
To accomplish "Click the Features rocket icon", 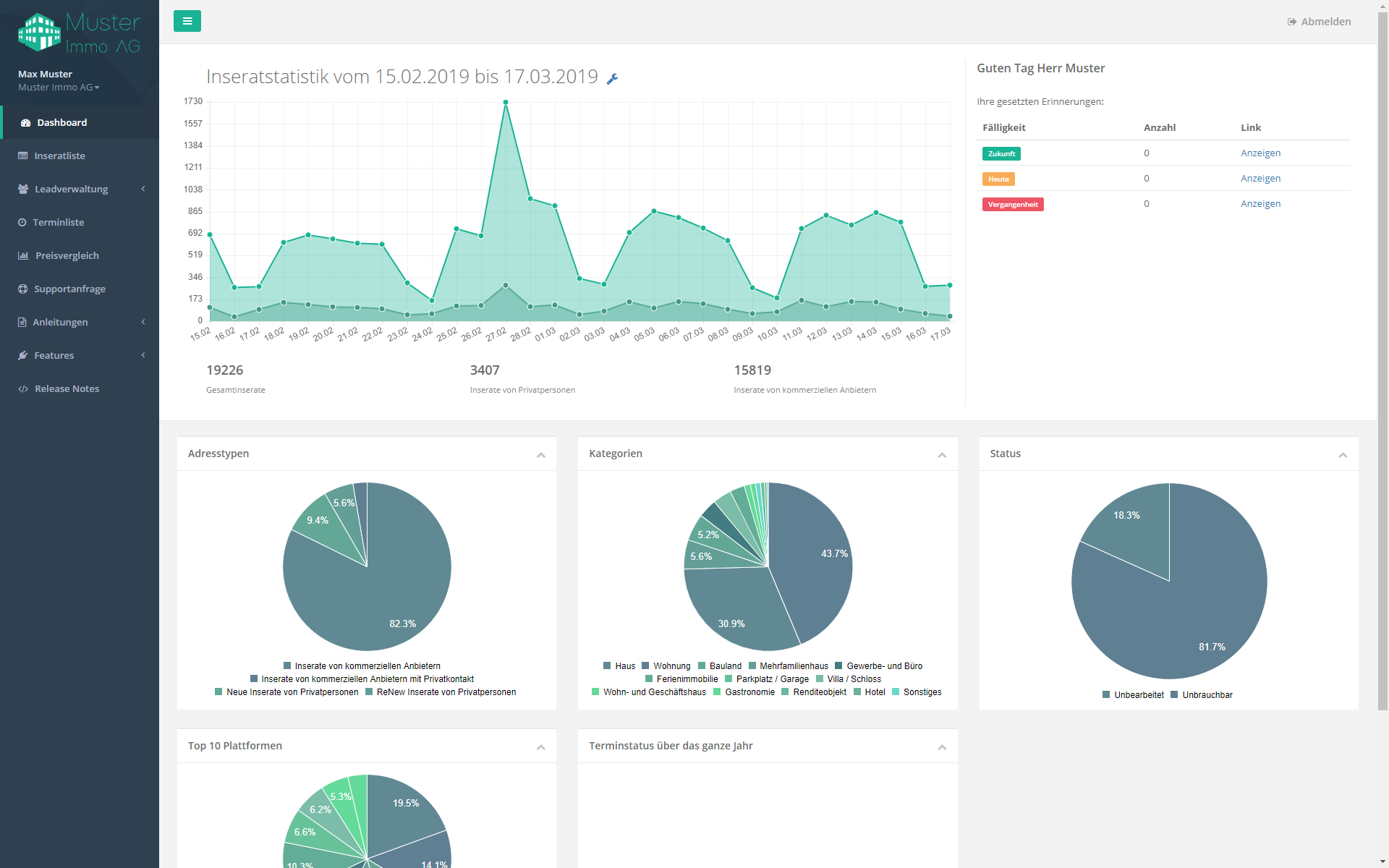I will click(23, 356).
